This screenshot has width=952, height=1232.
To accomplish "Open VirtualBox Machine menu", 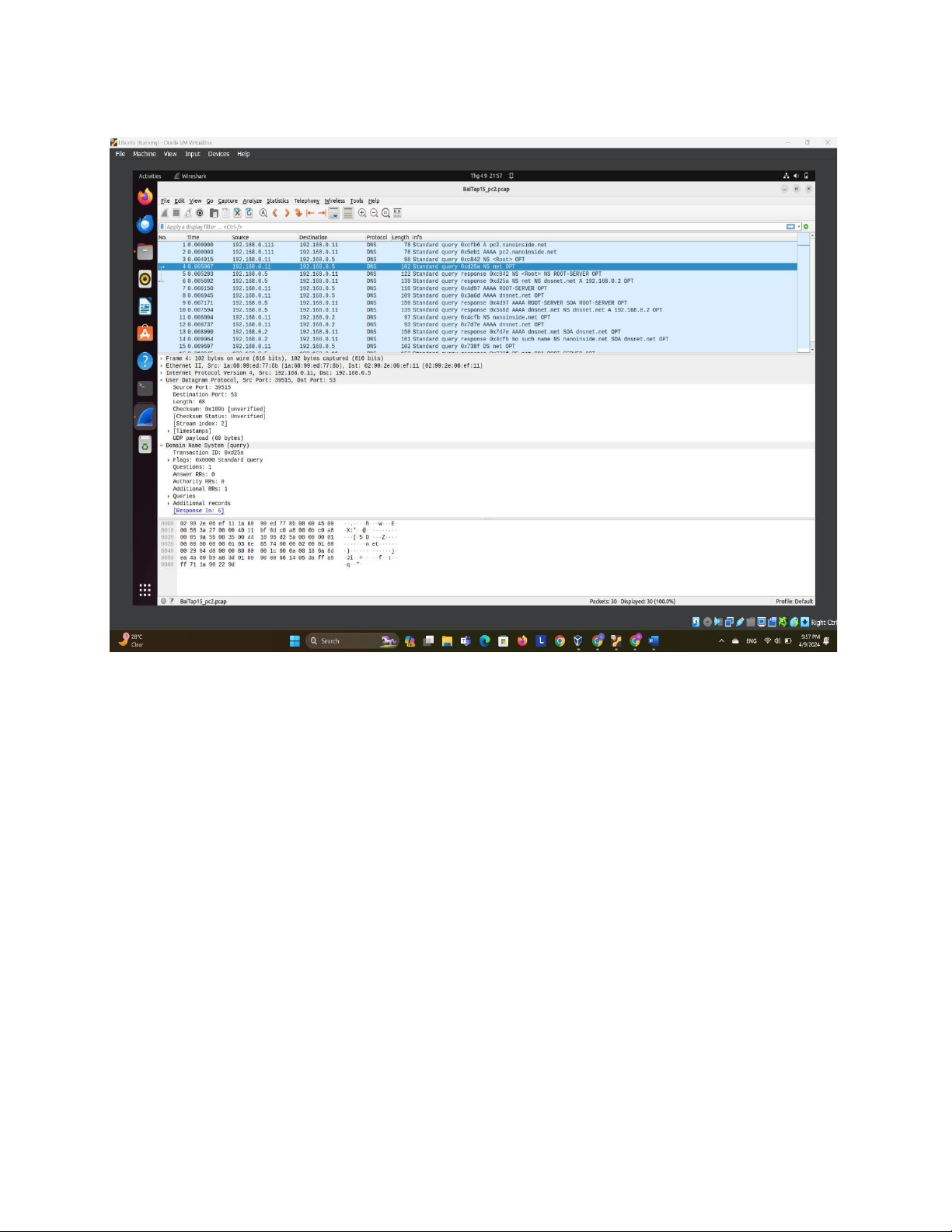I will point(145,154).
